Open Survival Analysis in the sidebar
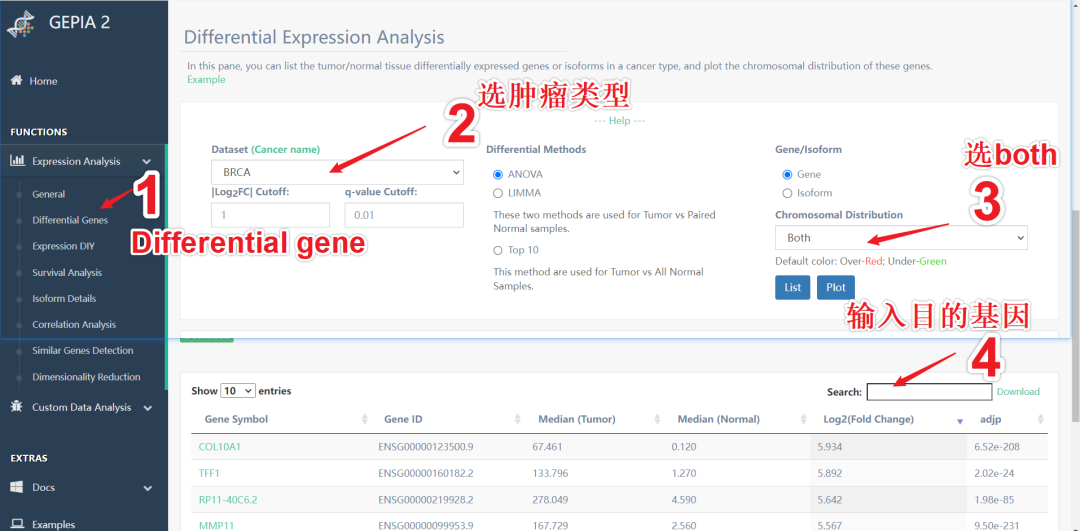The height and width of the screenshot is (531, 1080). [x=67, y=273]
